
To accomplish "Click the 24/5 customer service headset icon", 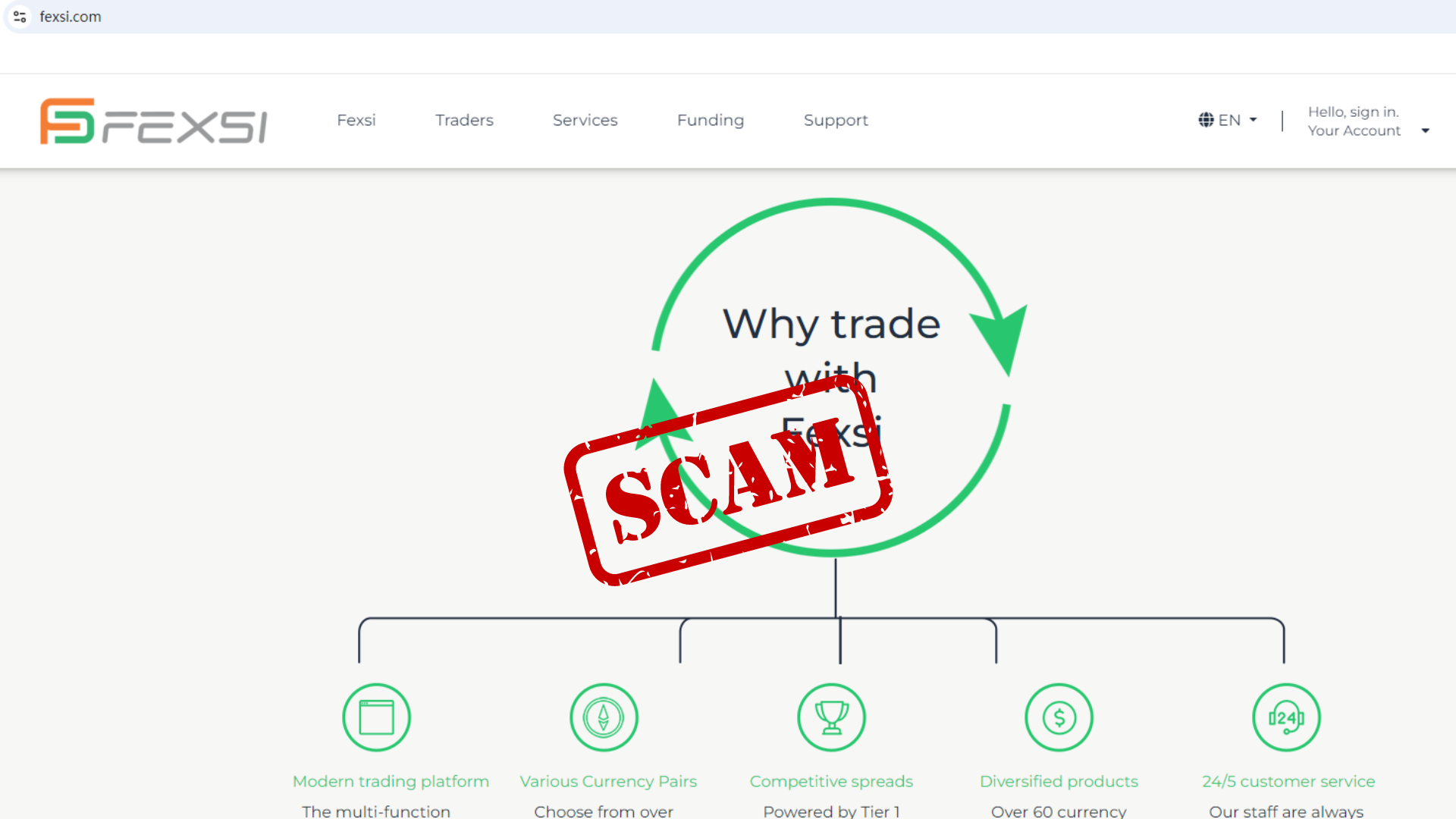I will [x=1286, y=717].
